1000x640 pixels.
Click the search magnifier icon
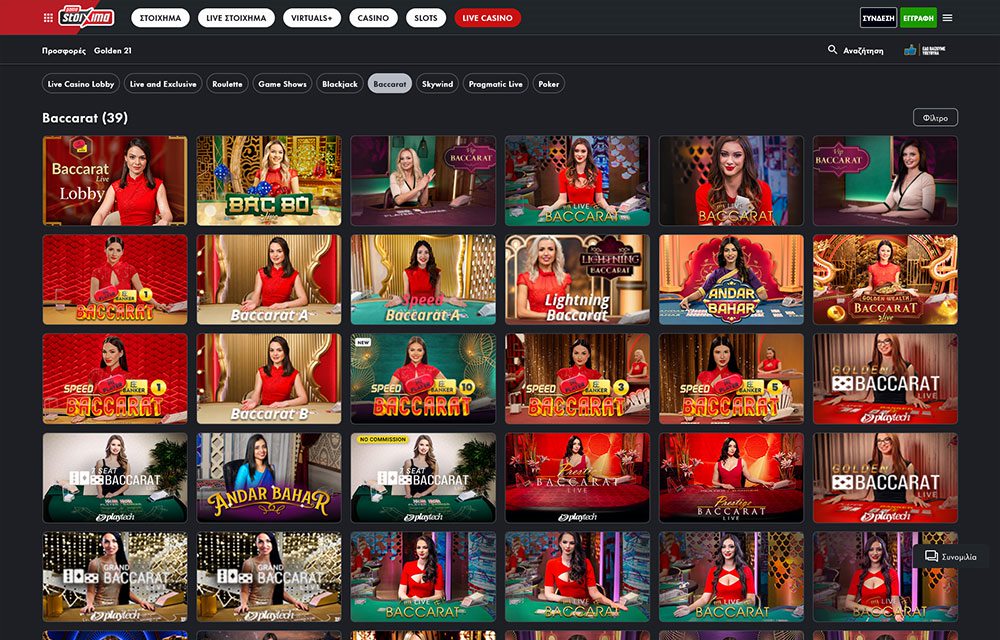point(832,50)
